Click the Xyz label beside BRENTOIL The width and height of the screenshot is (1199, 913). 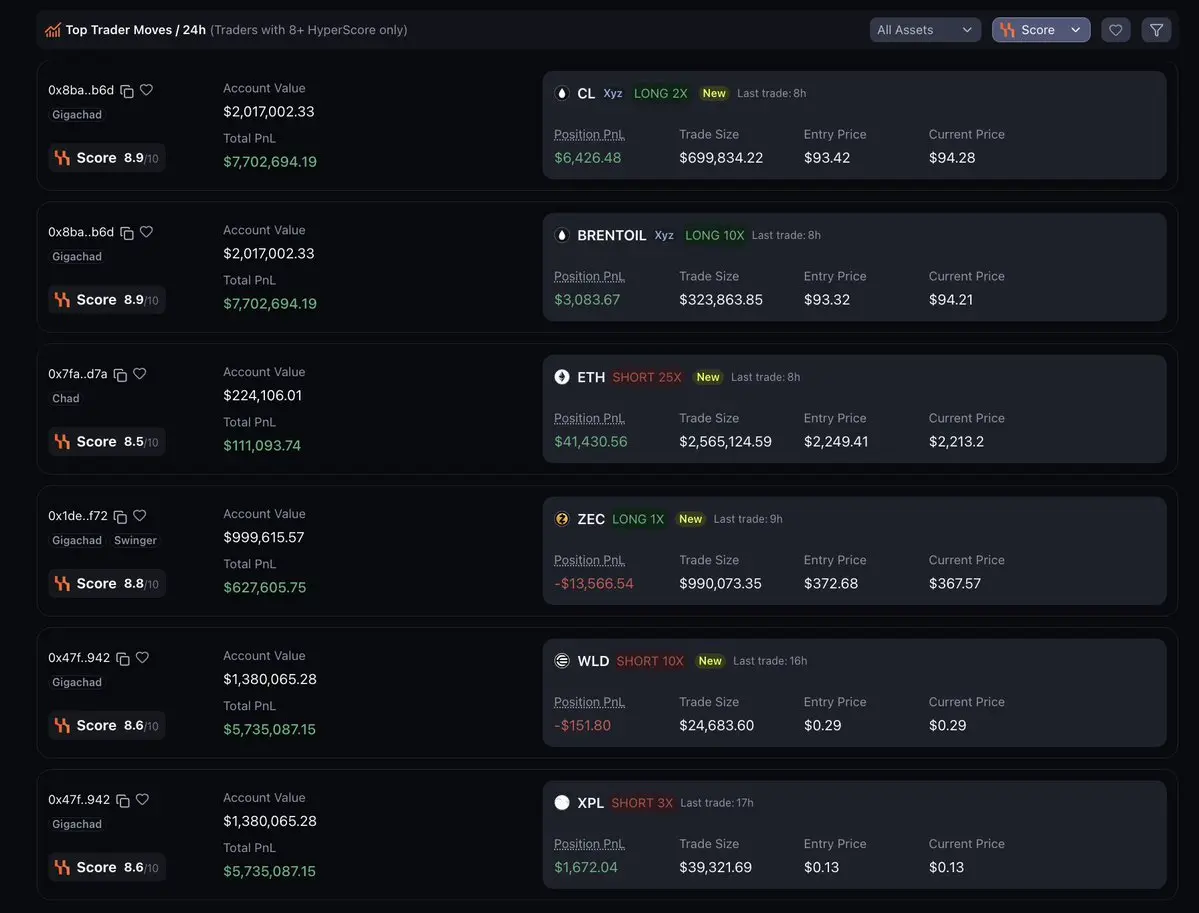[664, 235]
